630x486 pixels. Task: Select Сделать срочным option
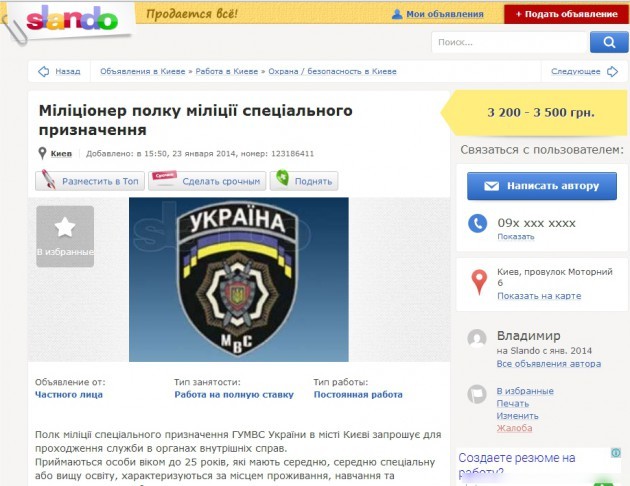[x=207, y=181]
